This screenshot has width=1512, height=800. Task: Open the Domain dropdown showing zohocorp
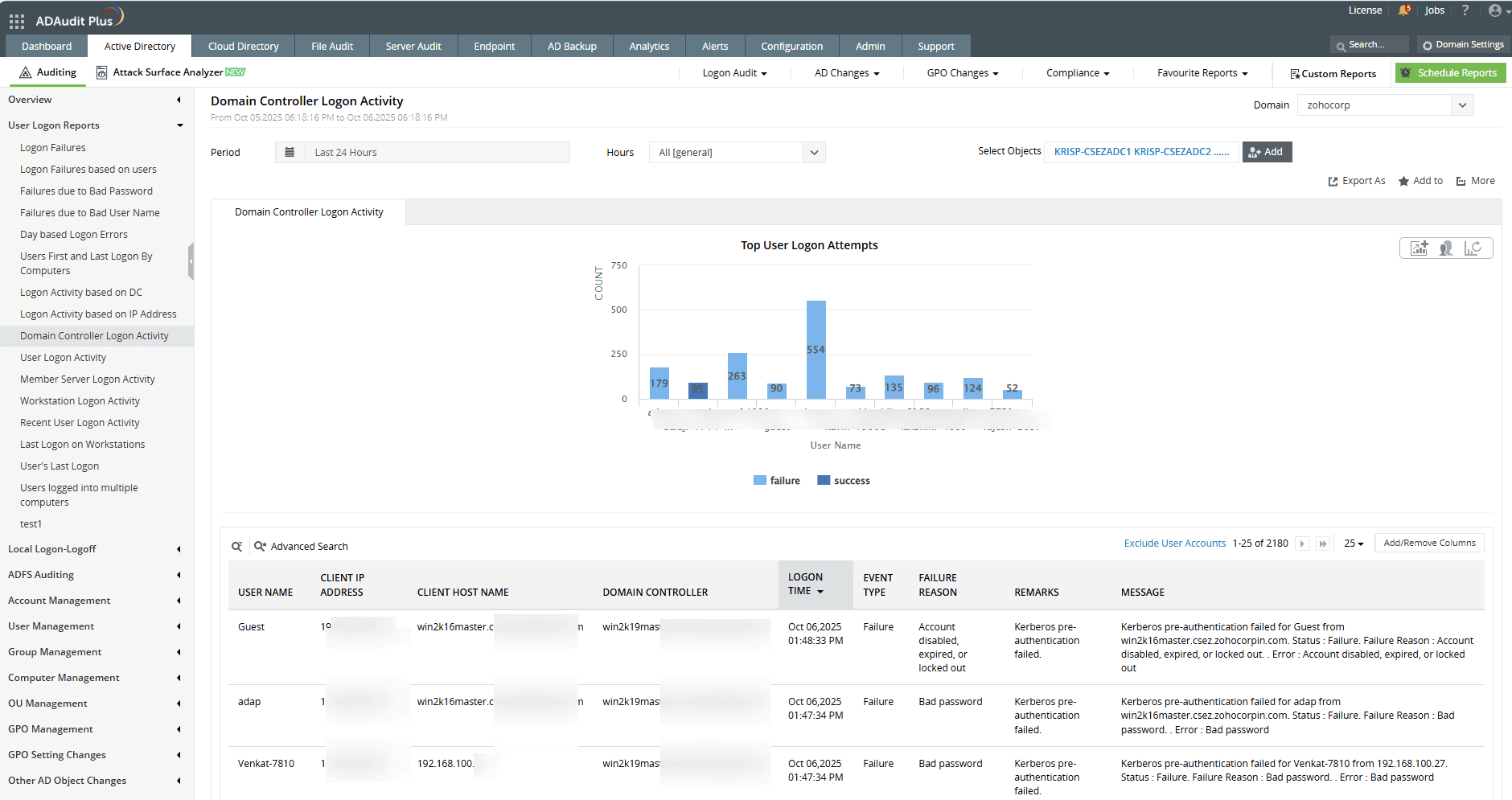[x=1461, y=105]
